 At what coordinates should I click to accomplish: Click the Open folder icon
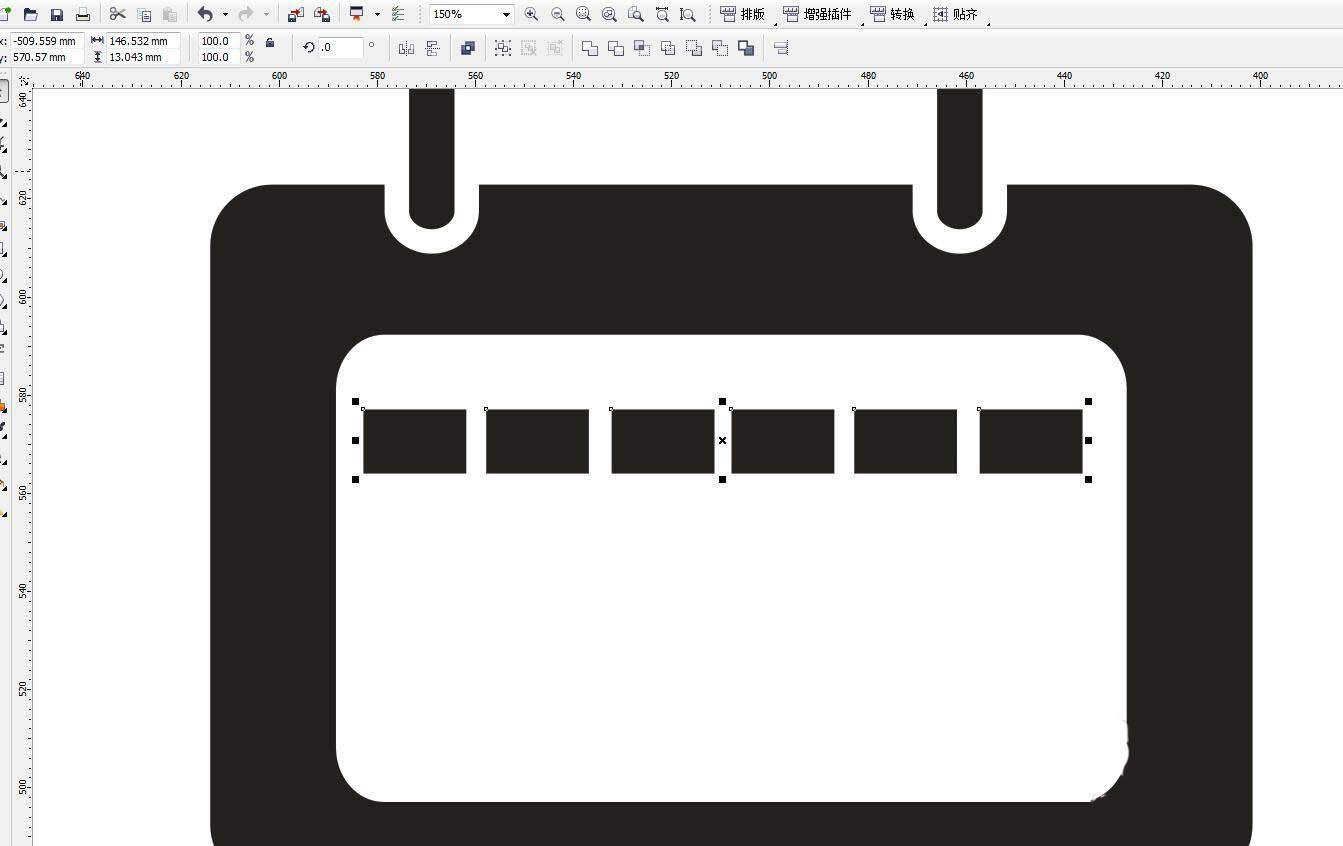pos(31,14)
